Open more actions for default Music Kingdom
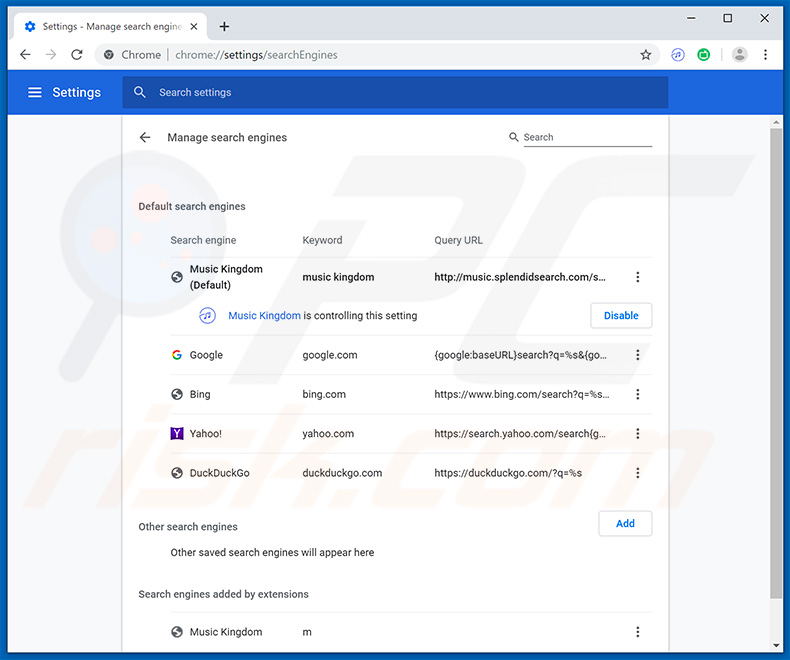 [x=638, y=277]
